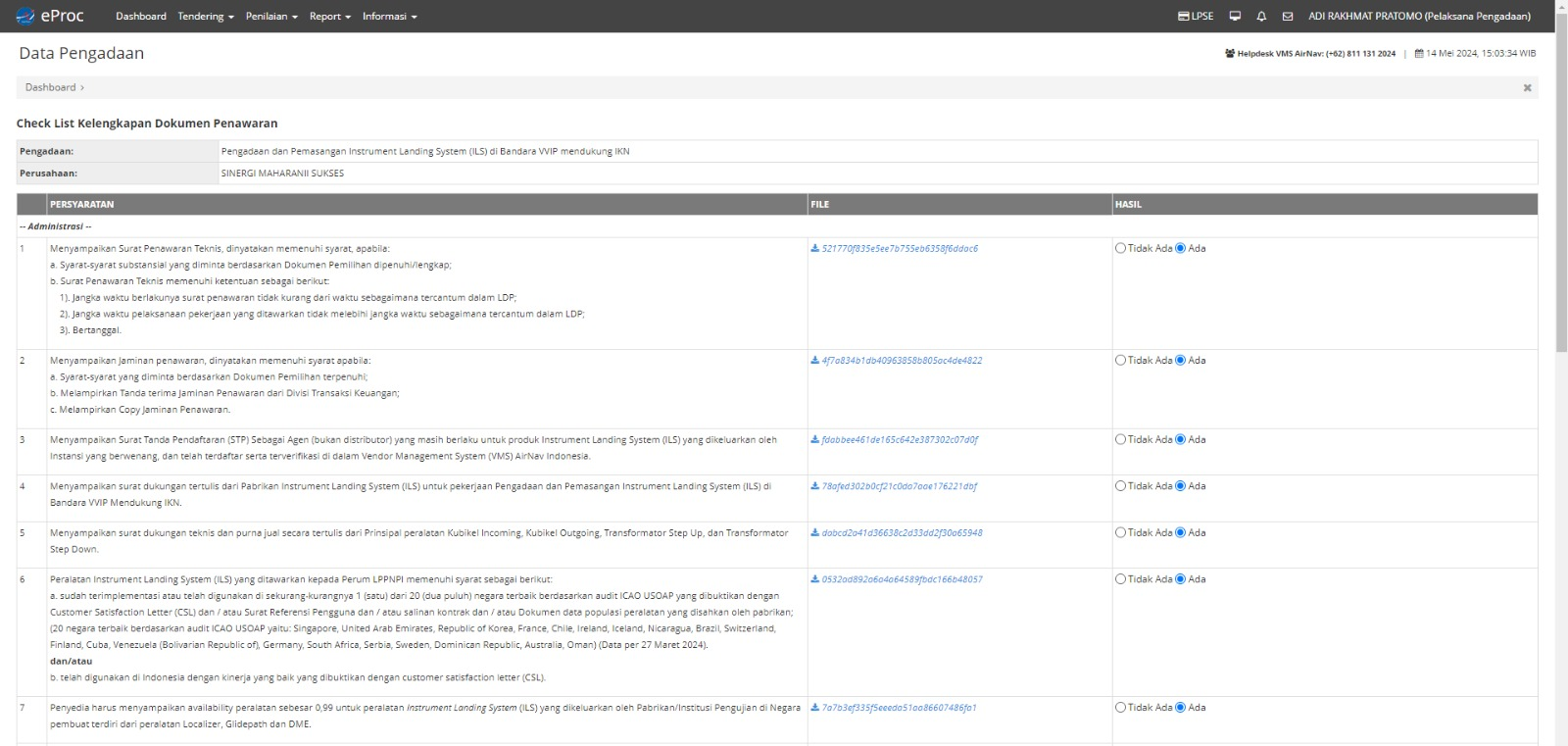
Task: Click the download icon for requirement 1 file
Action: pyautogui.click(x=814, y=249)
